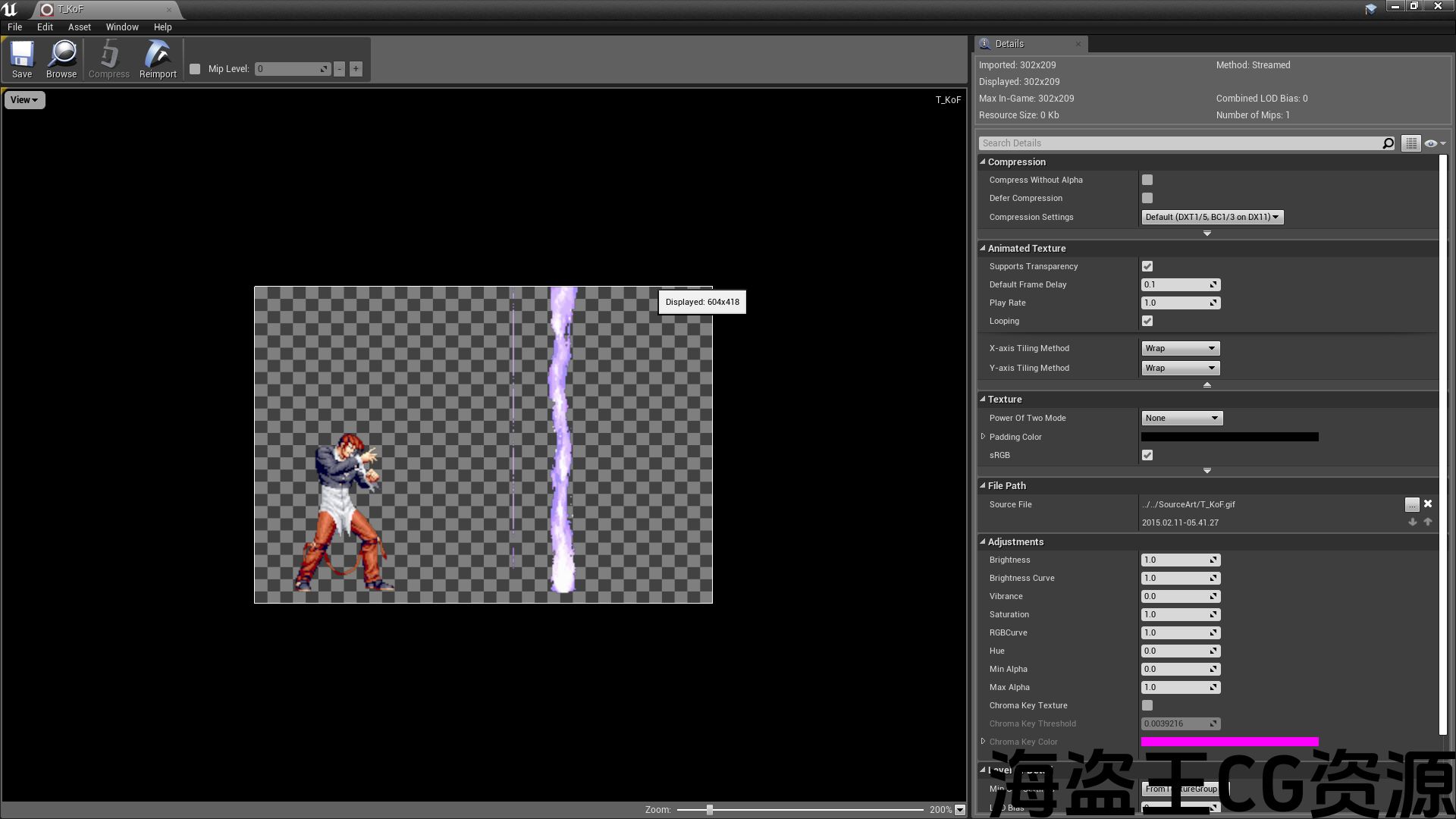Image resolution: width=1456 pixels, height=819 pixels.
Task: Open the Window menu
Action: [x=122, y=27]
